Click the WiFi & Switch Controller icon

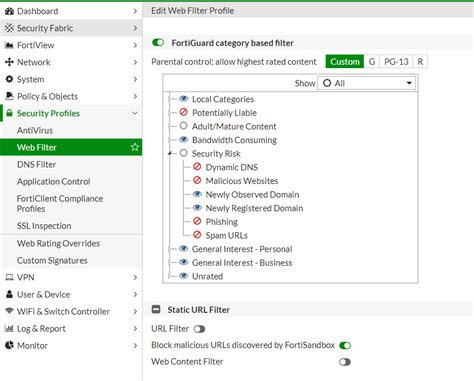click(x=9, y=311)
